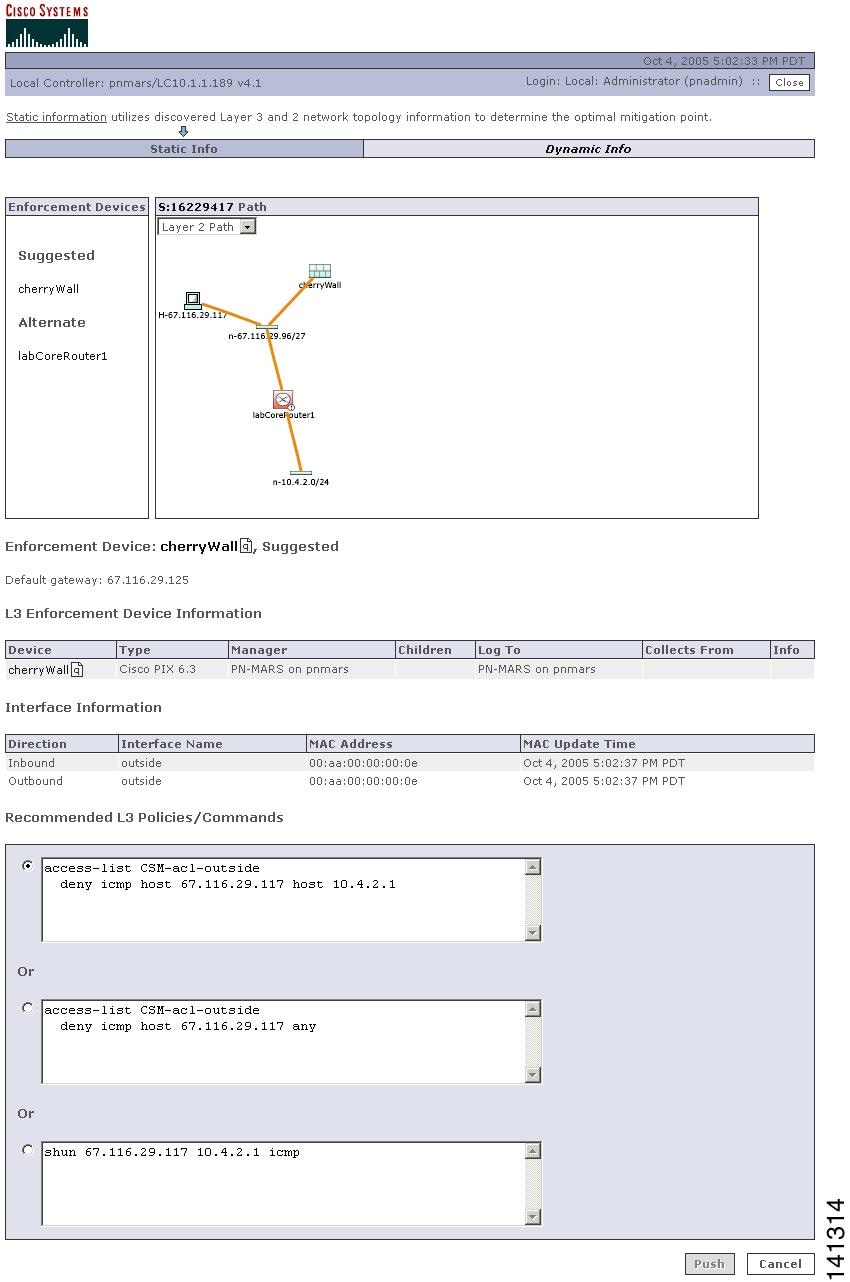Screen dimensions: 850x1282
Task: Click the Direction column header
Action: 61,744
